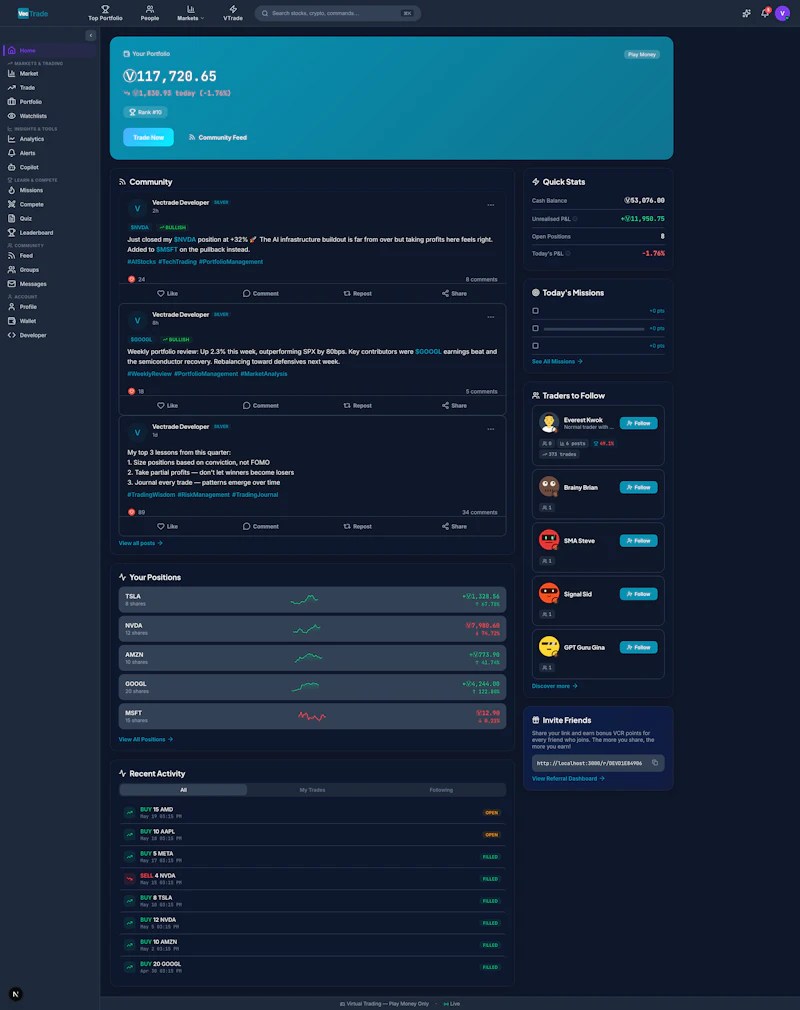This screenshot has width=800, height=1010.
Task: Click the notifications bell icon
Action: (x=765, y=13)
